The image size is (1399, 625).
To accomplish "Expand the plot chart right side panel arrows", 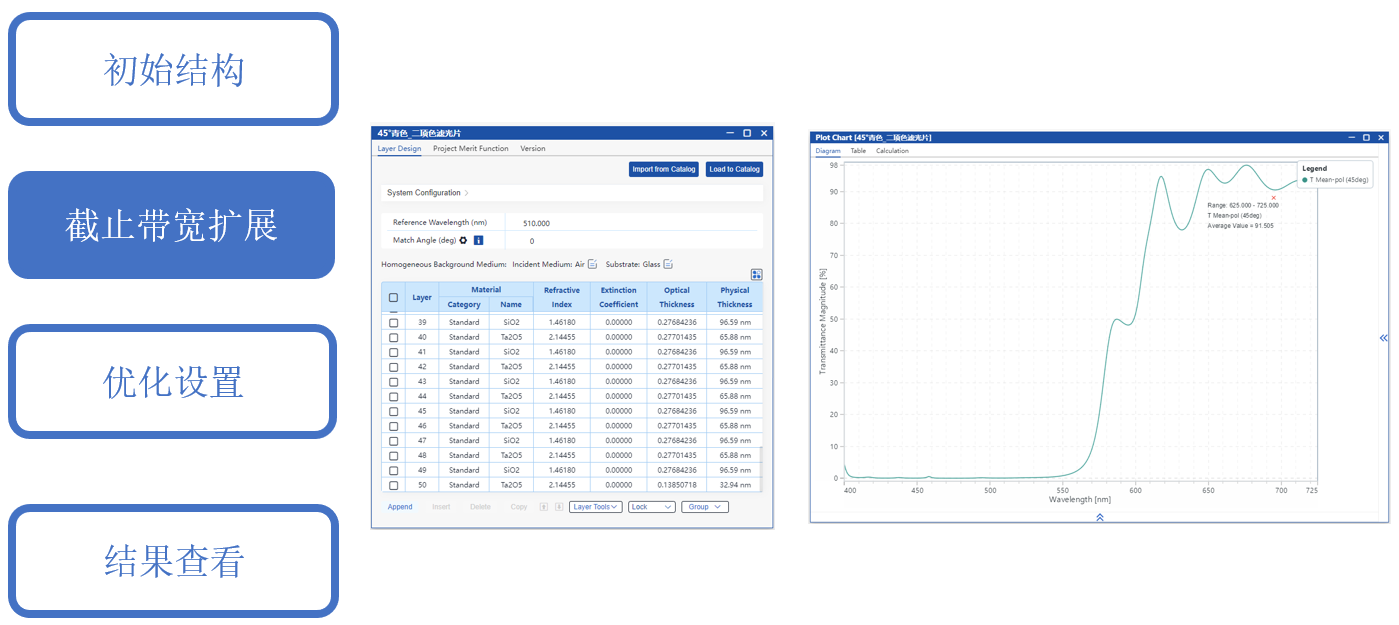I will [x=1384, y=338].
